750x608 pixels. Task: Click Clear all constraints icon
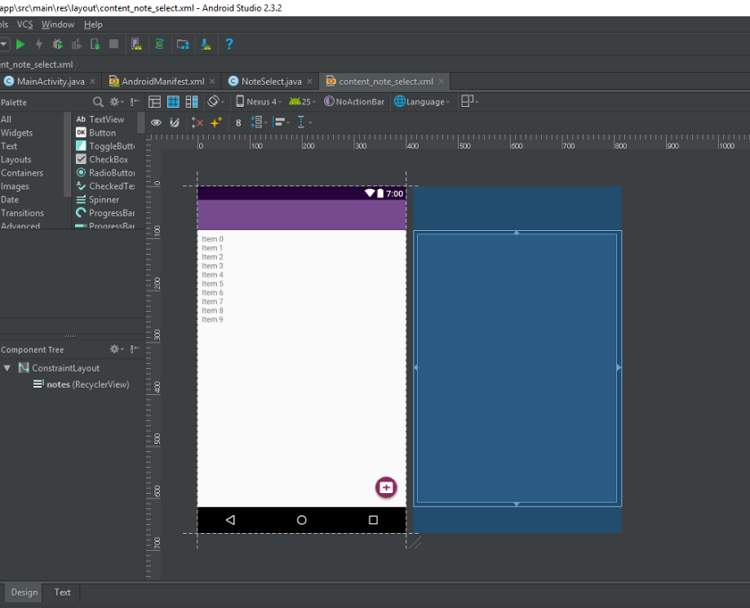point(197,122)
